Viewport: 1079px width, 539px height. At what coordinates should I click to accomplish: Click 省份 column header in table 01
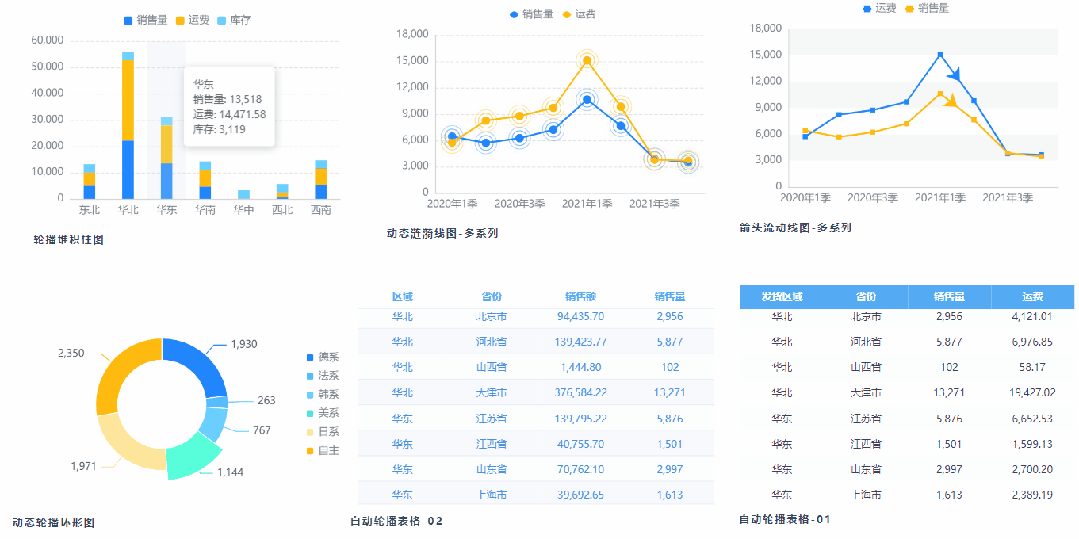(x=866, y=297)
